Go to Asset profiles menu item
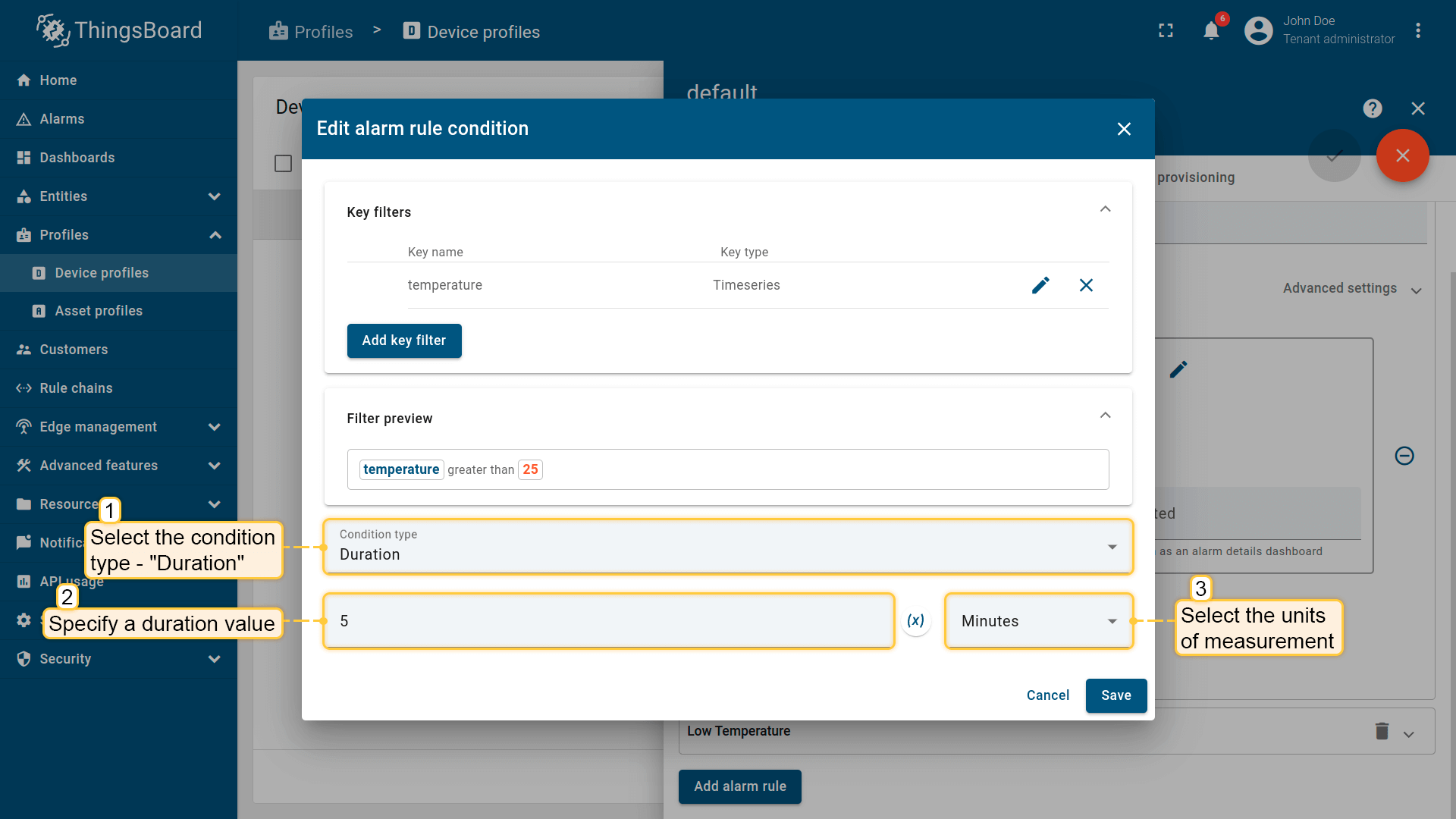The image size is (1456, 819). (99, 311)
